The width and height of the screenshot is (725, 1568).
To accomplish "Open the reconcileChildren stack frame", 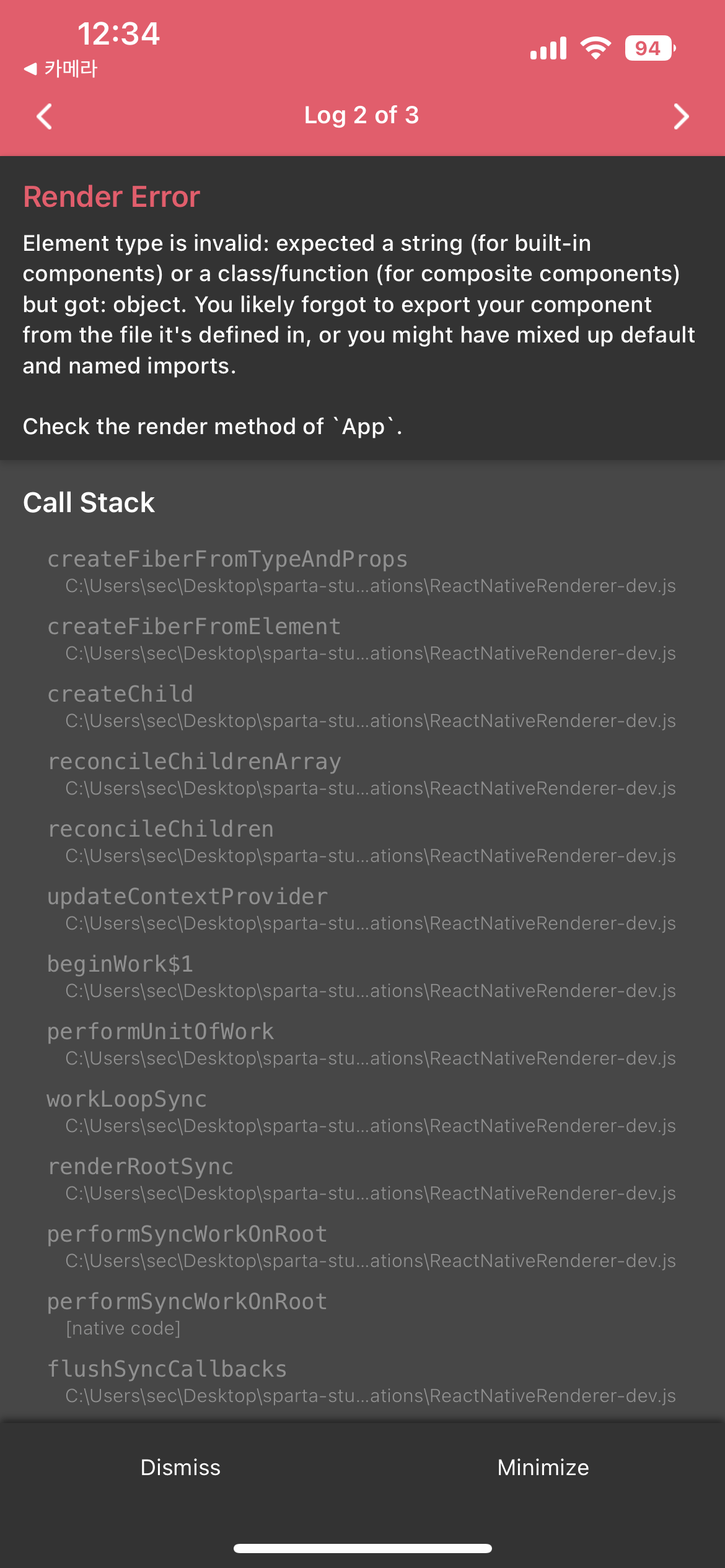I will (362, 841).
